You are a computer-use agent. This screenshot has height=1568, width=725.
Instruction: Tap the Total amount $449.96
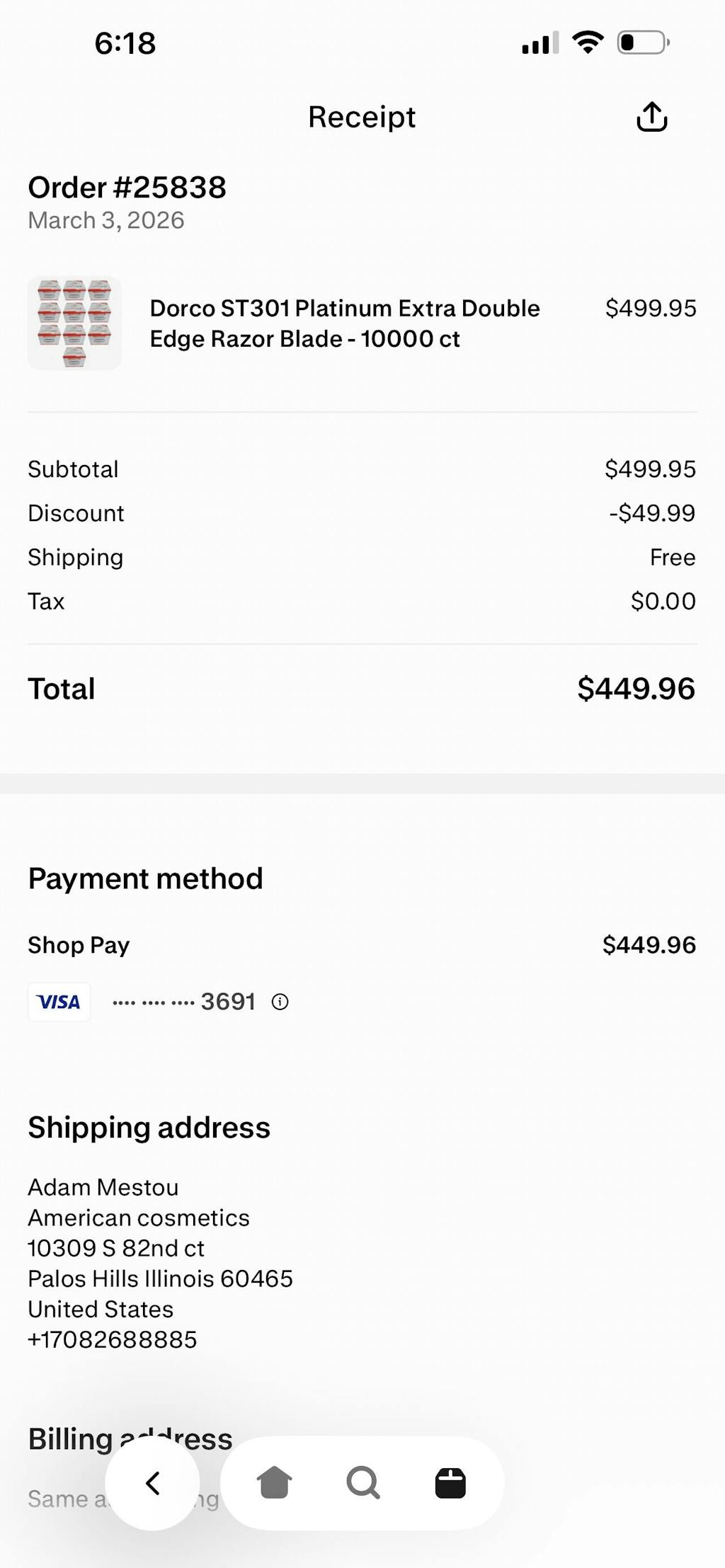[x=636, y=689]
